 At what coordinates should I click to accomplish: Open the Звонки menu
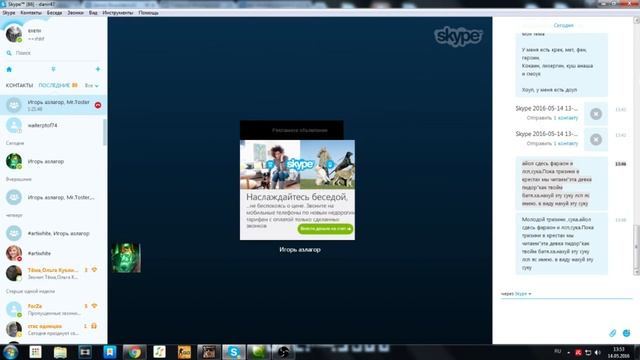click(75, 13)
